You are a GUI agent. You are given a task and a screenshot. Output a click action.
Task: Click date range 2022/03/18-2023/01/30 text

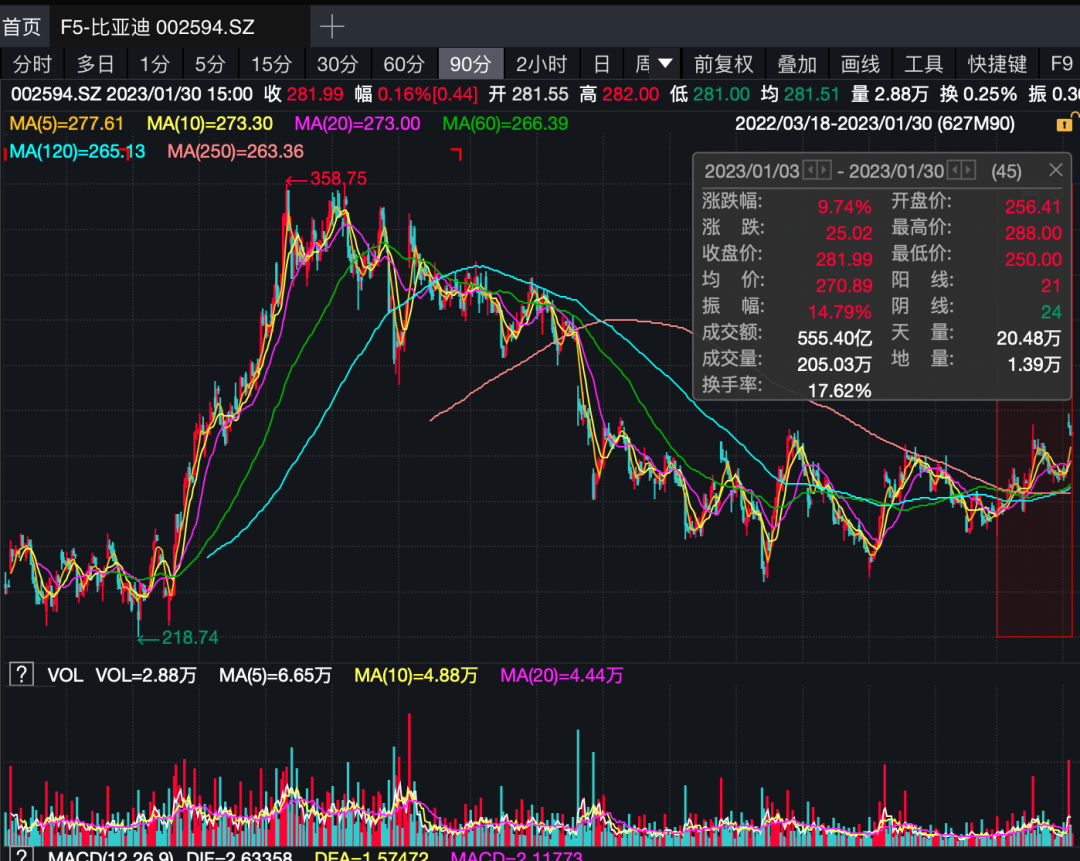[x=875, y=124]
